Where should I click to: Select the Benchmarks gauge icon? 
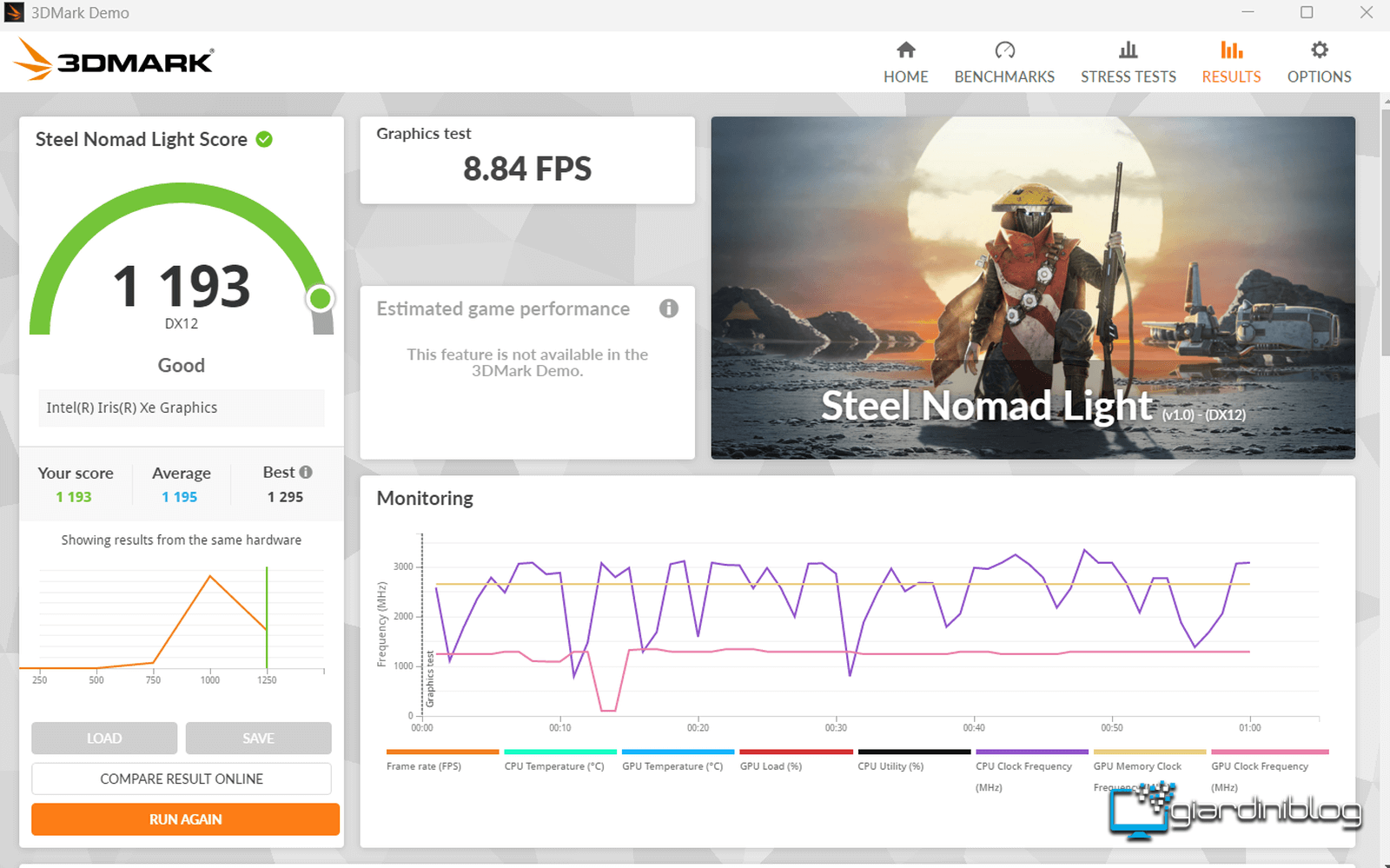click(1004, 50)
